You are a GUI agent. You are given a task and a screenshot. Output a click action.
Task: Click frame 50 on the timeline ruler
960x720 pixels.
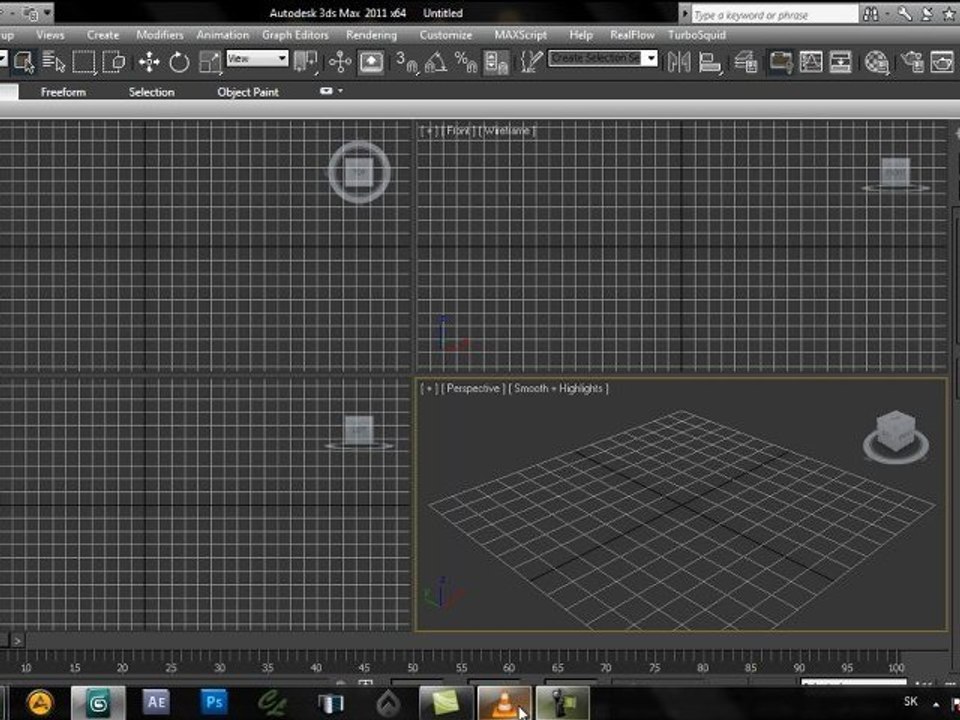click(x=413, y=667)
